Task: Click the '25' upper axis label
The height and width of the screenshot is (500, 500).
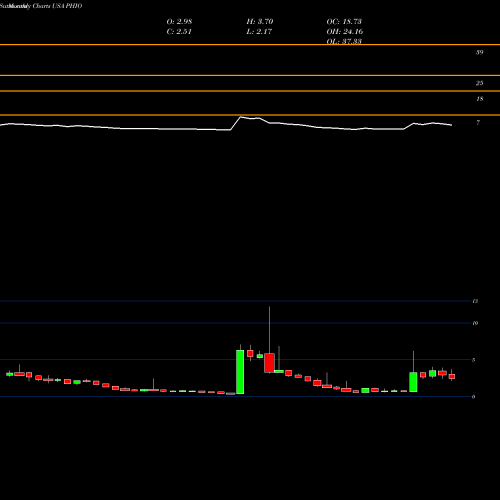Action: click(479, 83)
